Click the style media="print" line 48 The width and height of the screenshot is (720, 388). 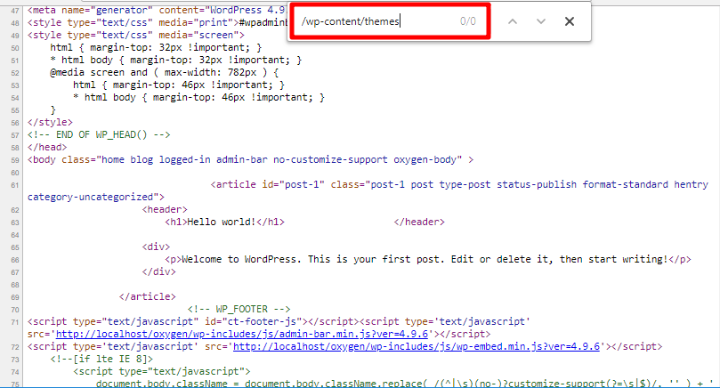tap(158, 22)
